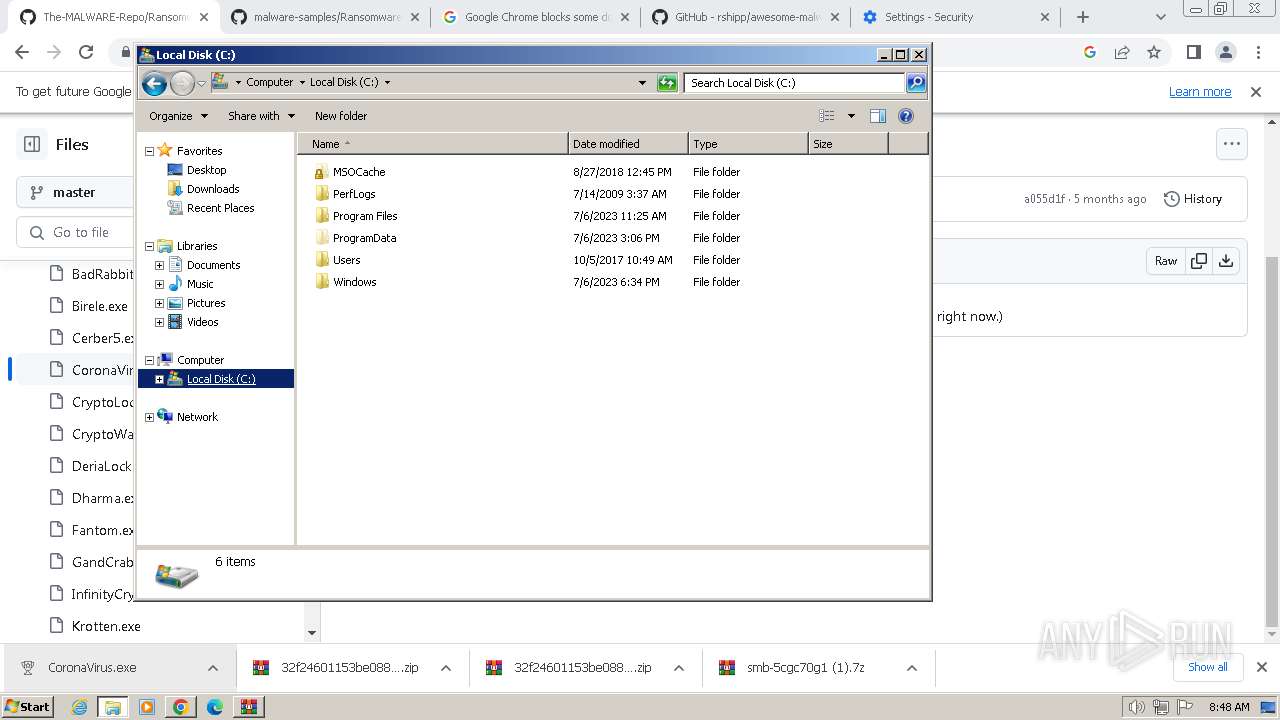The height and width of the screenshot is (720, 1280).
Task: Expand the address bar history dropdown arrow
Action: tap(642, 83)
